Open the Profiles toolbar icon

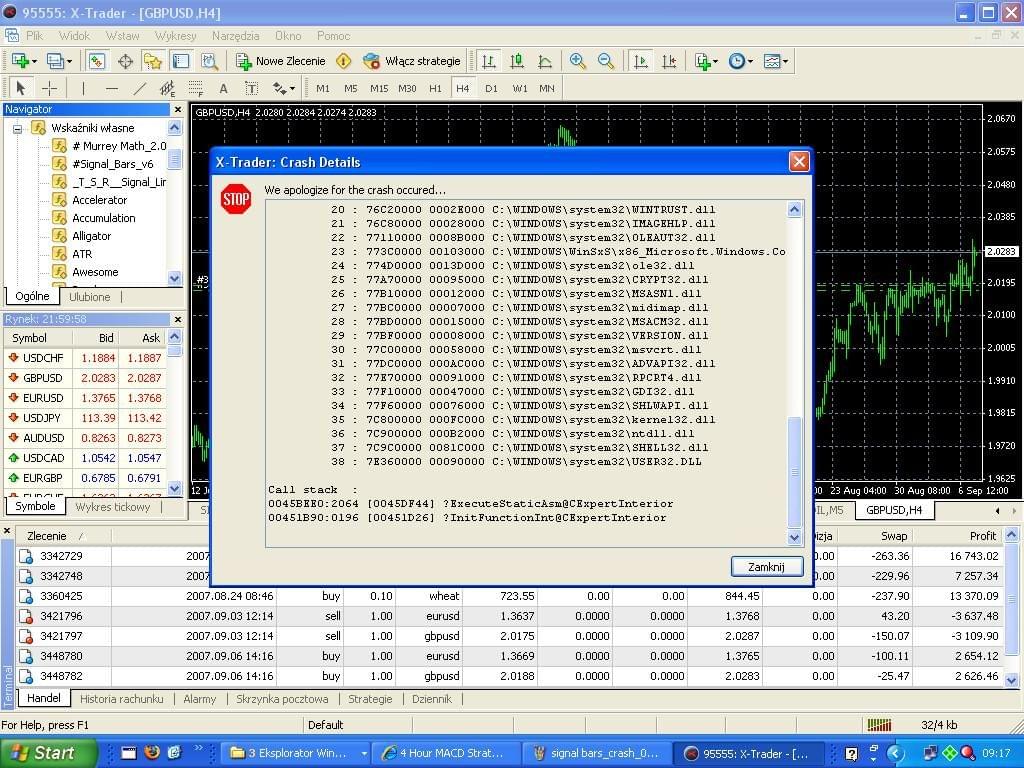tap(55, 61)
